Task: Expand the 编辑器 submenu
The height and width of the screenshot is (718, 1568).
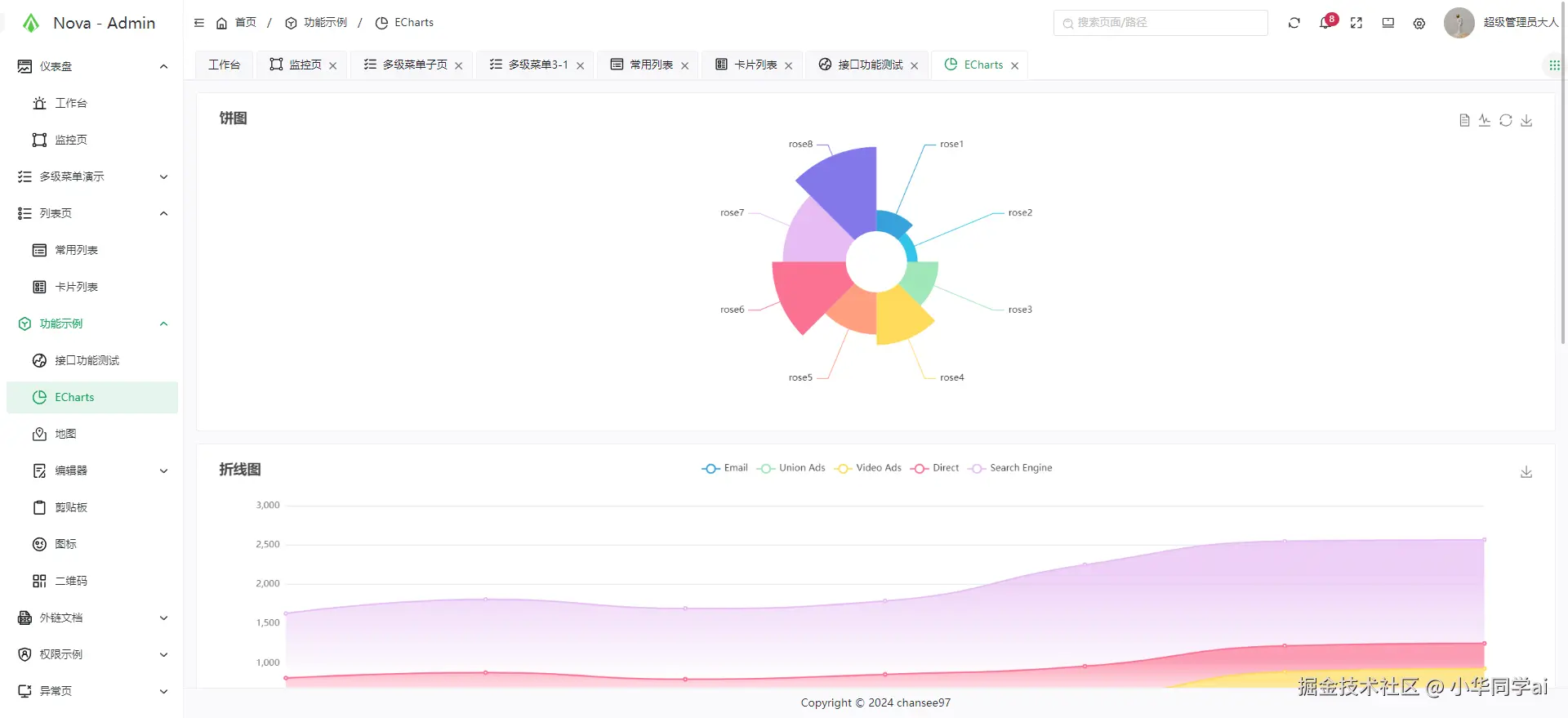Action: tap(92, 470)
